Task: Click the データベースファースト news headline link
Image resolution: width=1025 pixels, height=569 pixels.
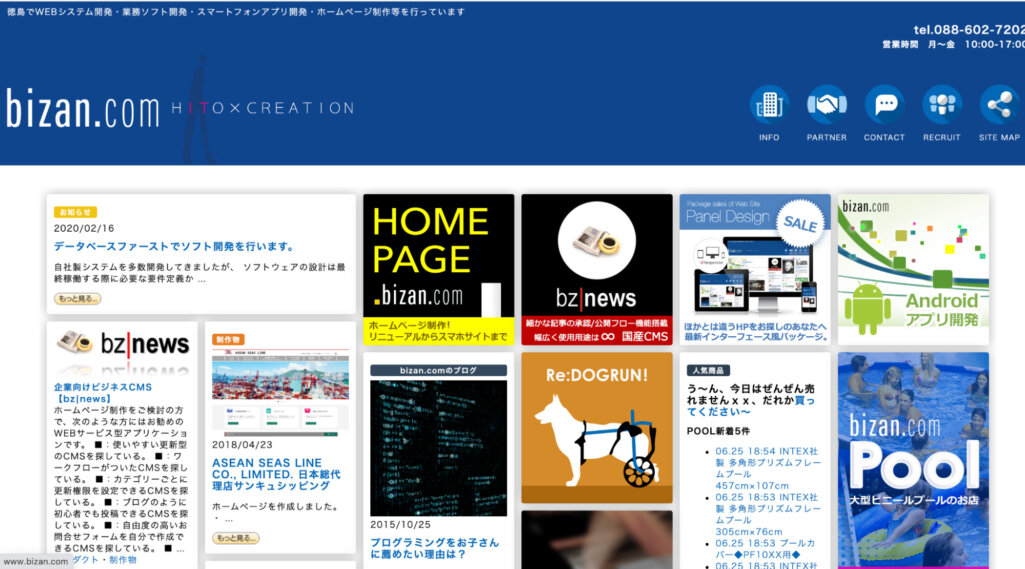Action: pyautogui.click(x=174, y=246)
